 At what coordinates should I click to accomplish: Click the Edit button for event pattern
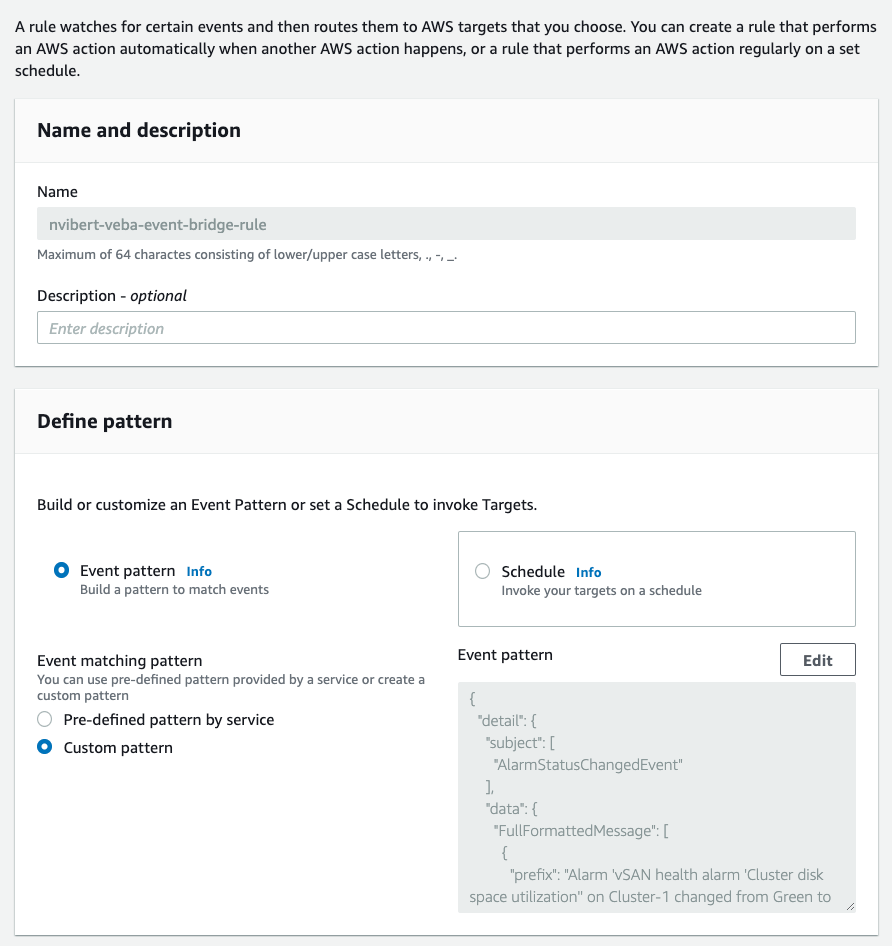817,660
